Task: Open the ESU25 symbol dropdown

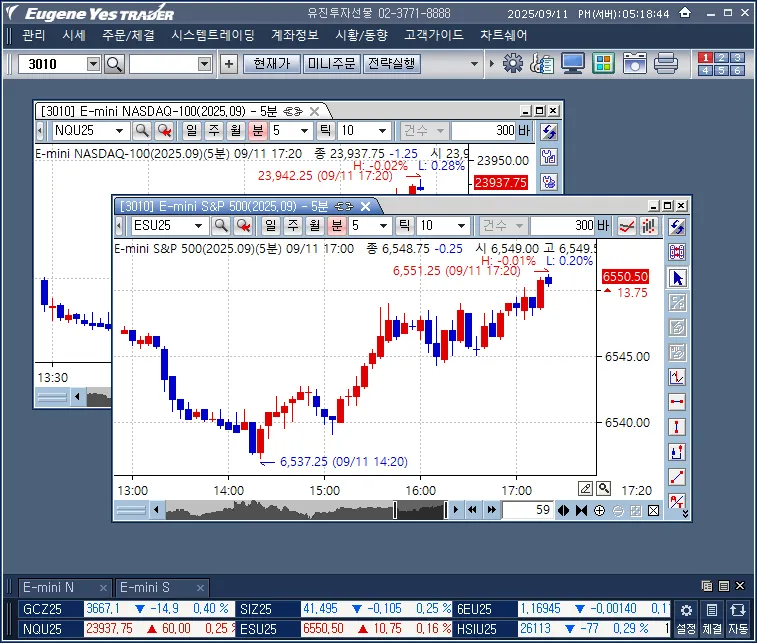Action: pos(198,225)
